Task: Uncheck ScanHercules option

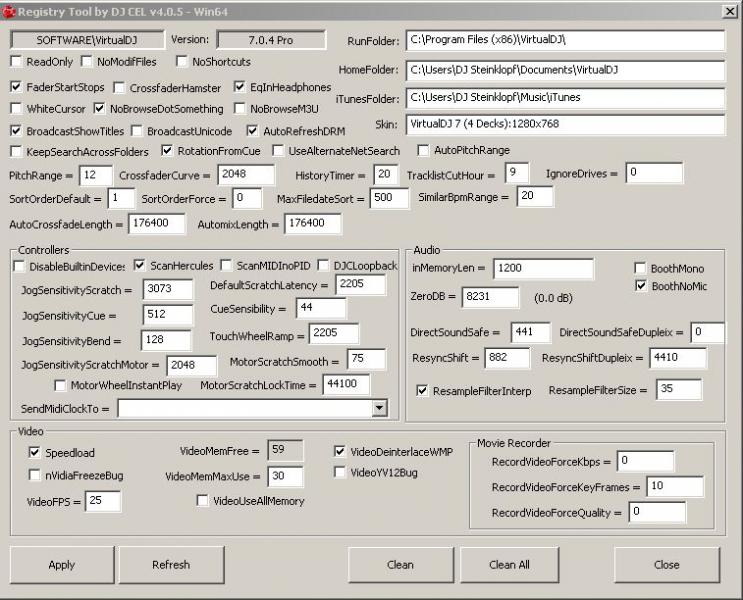Action: [139, 265]
